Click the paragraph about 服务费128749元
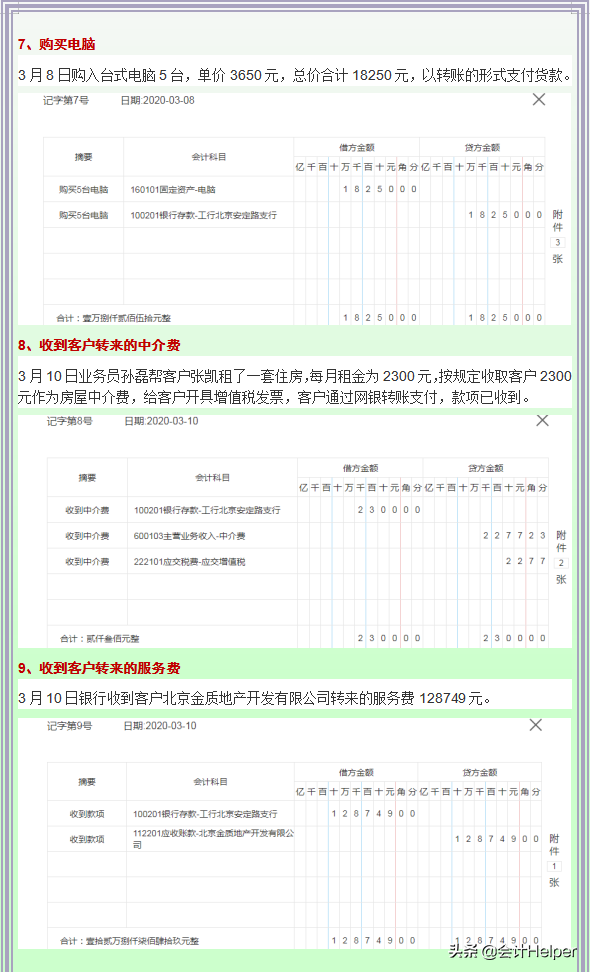This screenshot has height=972, width=590. 255,698
